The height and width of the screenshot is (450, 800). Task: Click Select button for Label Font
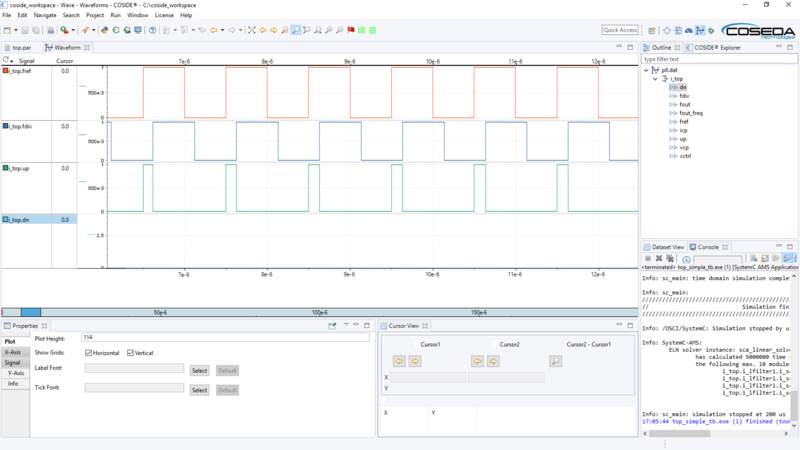[x=199, y=370]
